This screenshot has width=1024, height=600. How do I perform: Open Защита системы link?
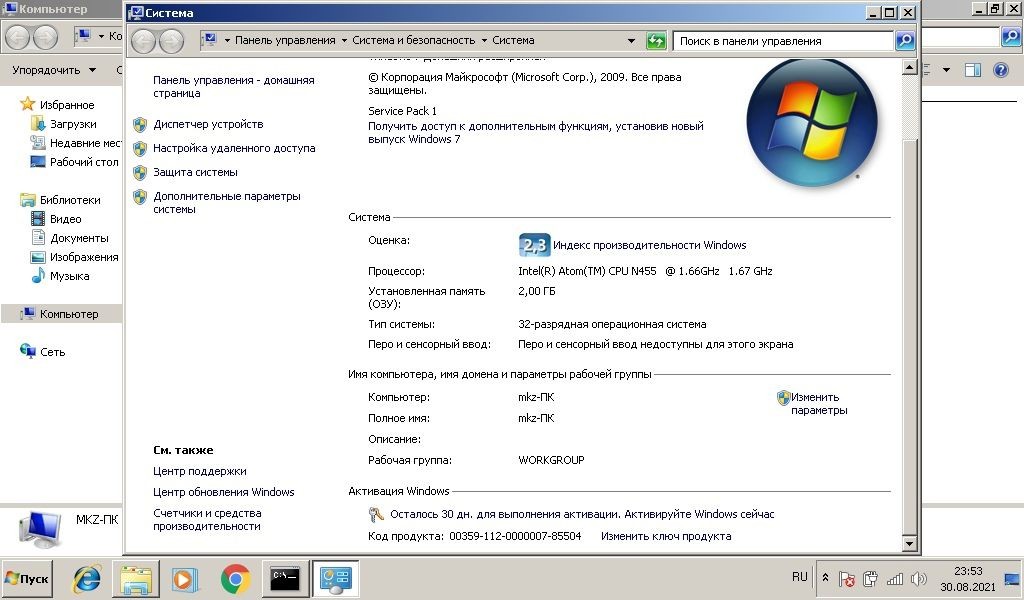point(195,172)
